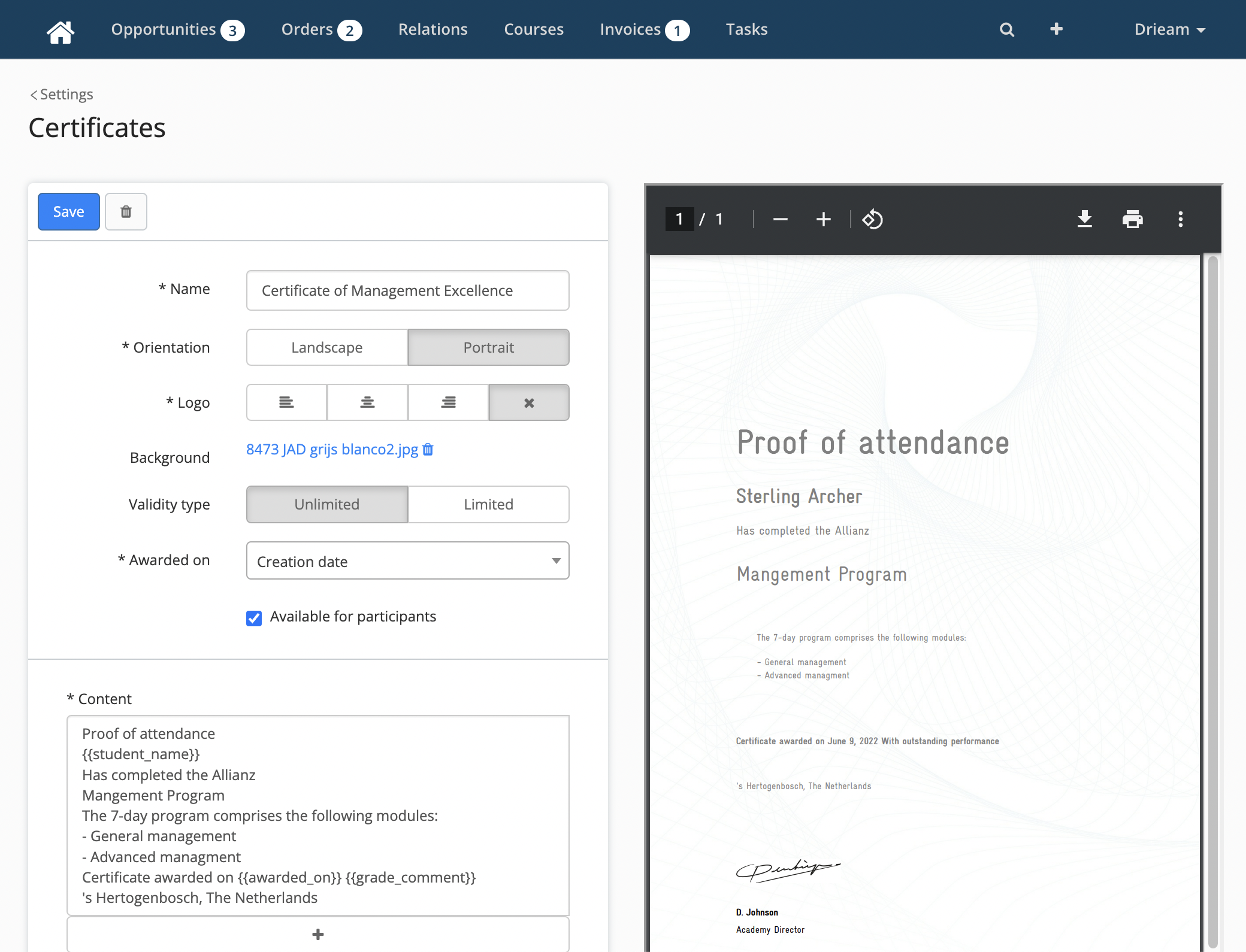Open PDF viewer more options menu
Screen dimensions: 1246x952
pos(1180,219)
